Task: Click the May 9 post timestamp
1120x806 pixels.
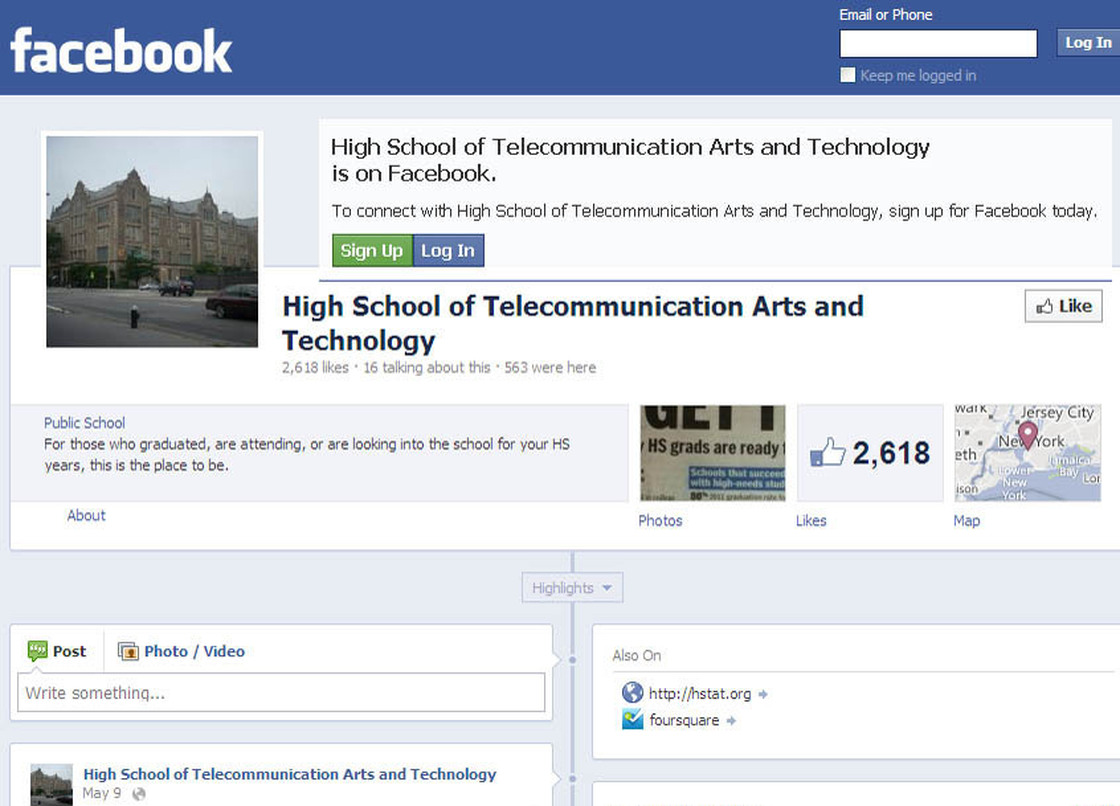Action: (101, 793)
